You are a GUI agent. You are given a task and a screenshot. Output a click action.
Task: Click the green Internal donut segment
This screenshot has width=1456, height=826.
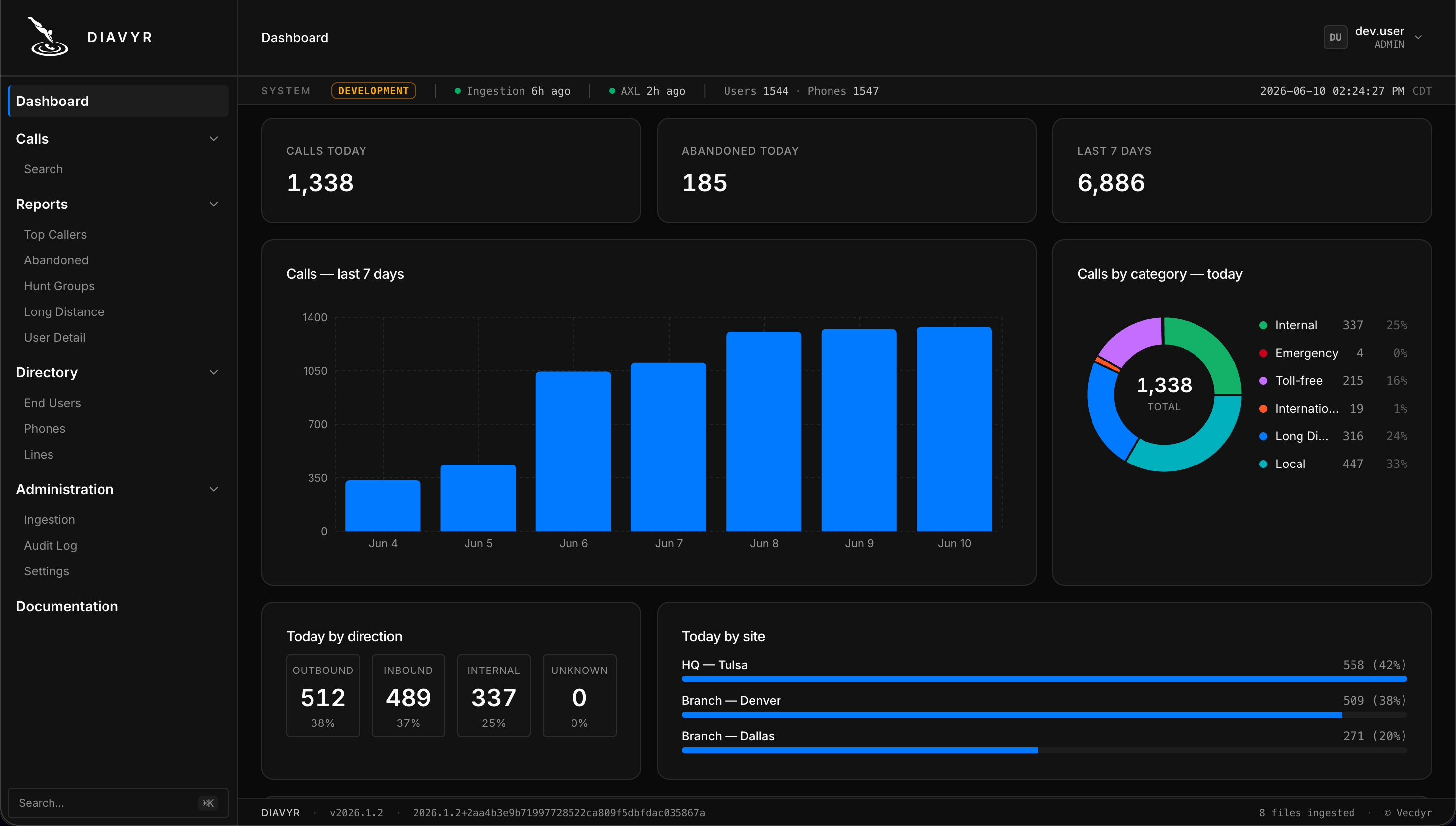point(1211,349)
